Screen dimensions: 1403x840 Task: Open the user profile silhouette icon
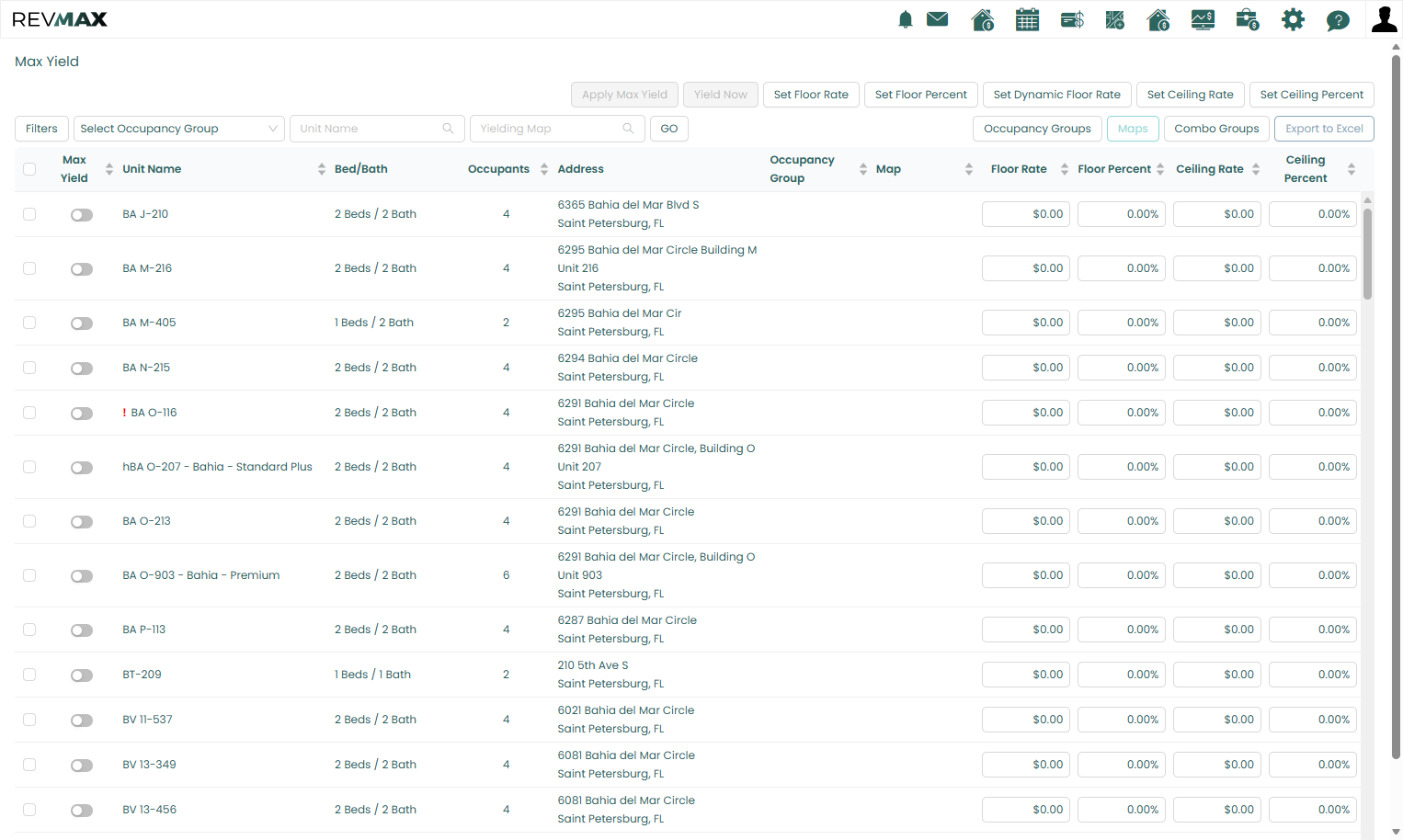[x=1384, y=19]
